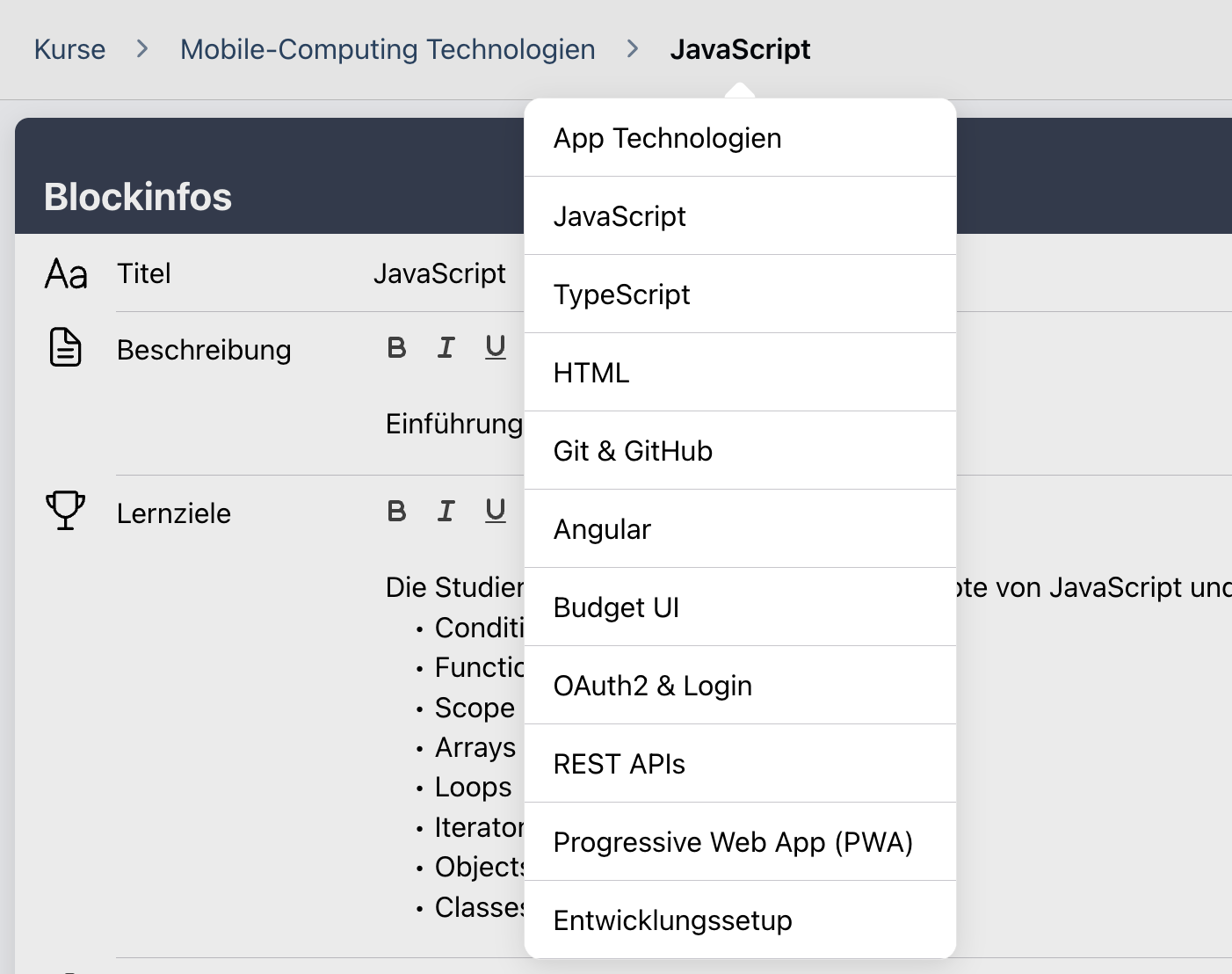The image size is (1232, 974).
Task: Choose Budget UI in the block menu
Action: coord(740,607)
